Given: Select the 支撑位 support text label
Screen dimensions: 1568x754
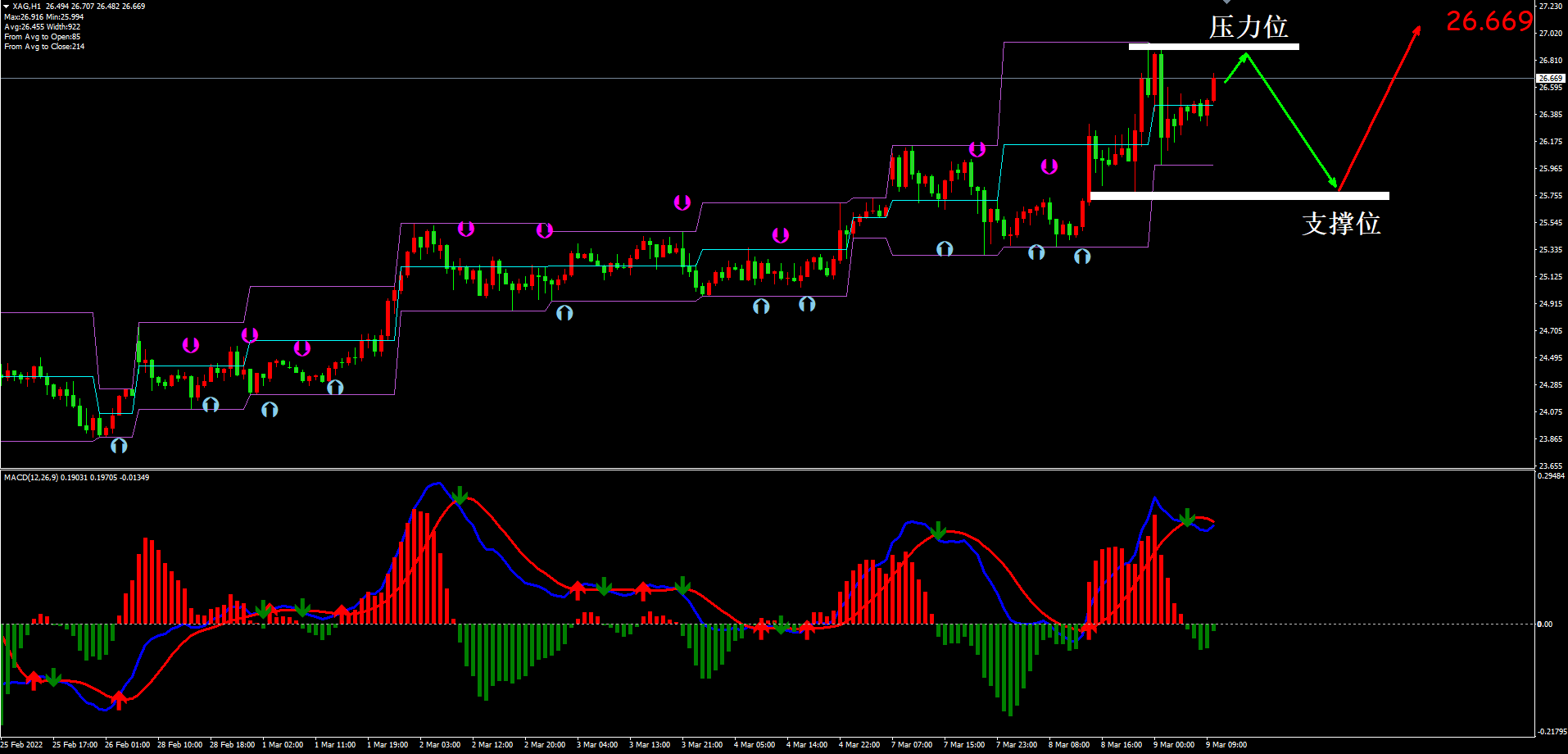Looking at the screenshot, I should pyautogui.click(x=1341, y=224).
